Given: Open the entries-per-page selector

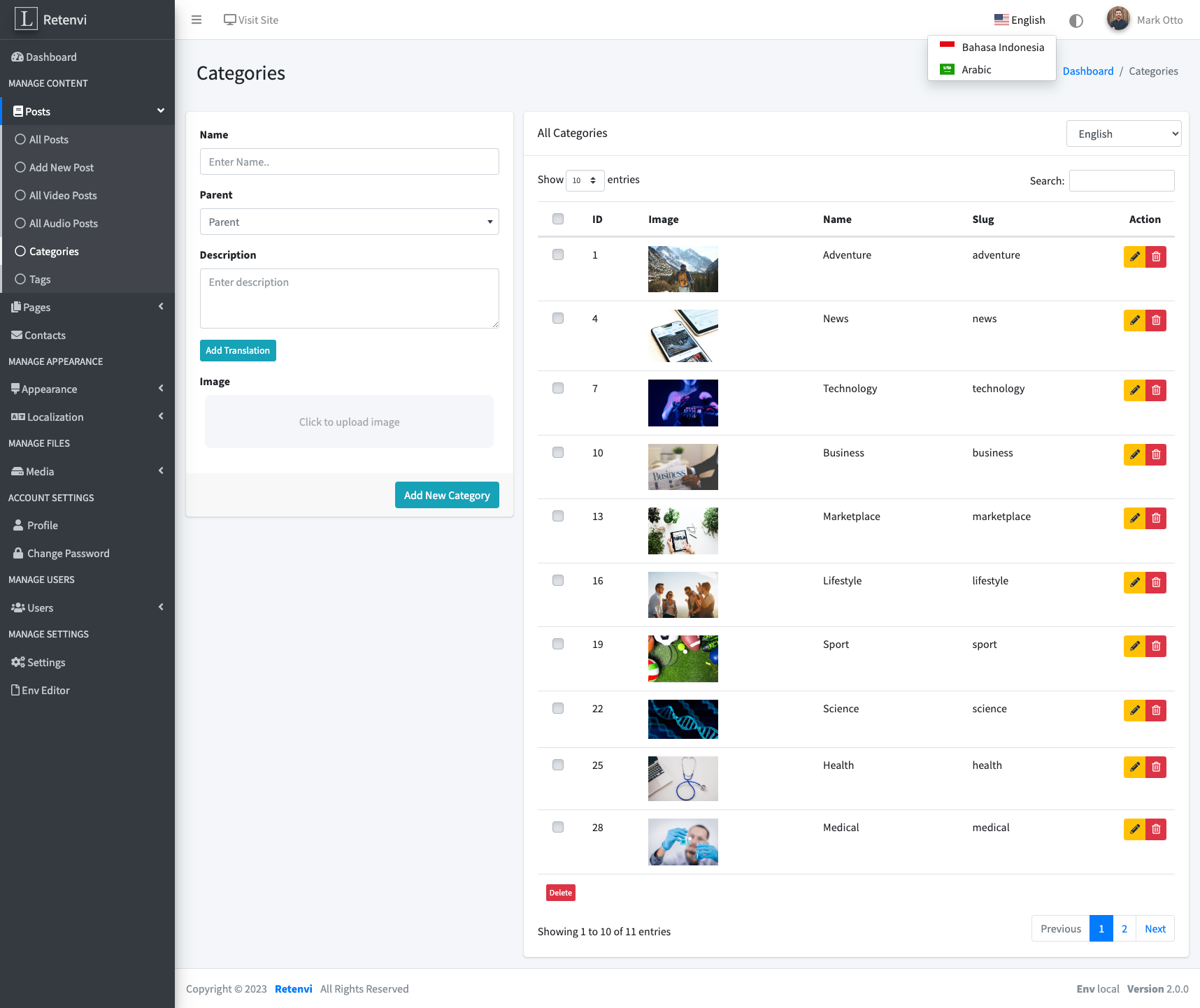Looking at the screenshot, I should [x=585, y=180].
